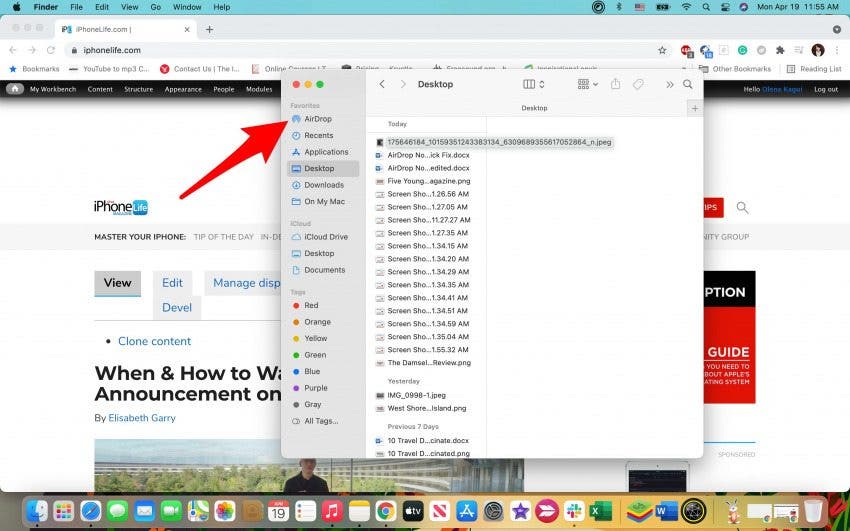
Task: Open Downloads folder from sidebar
Action: pos(323,185)
